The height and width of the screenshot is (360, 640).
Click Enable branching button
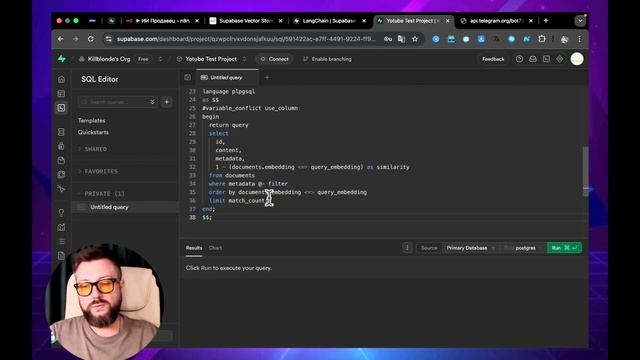tap(327, 59)
